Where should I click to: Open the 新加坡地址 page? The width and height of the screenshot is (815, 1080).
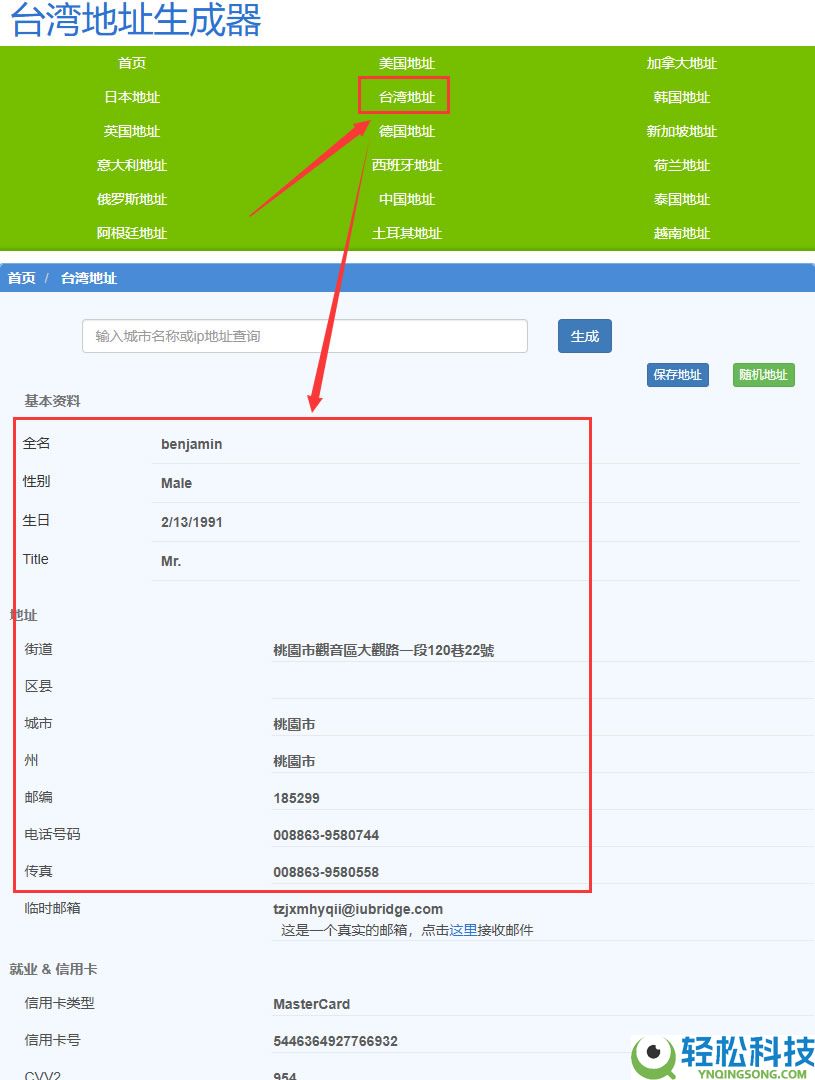[681, 131]
